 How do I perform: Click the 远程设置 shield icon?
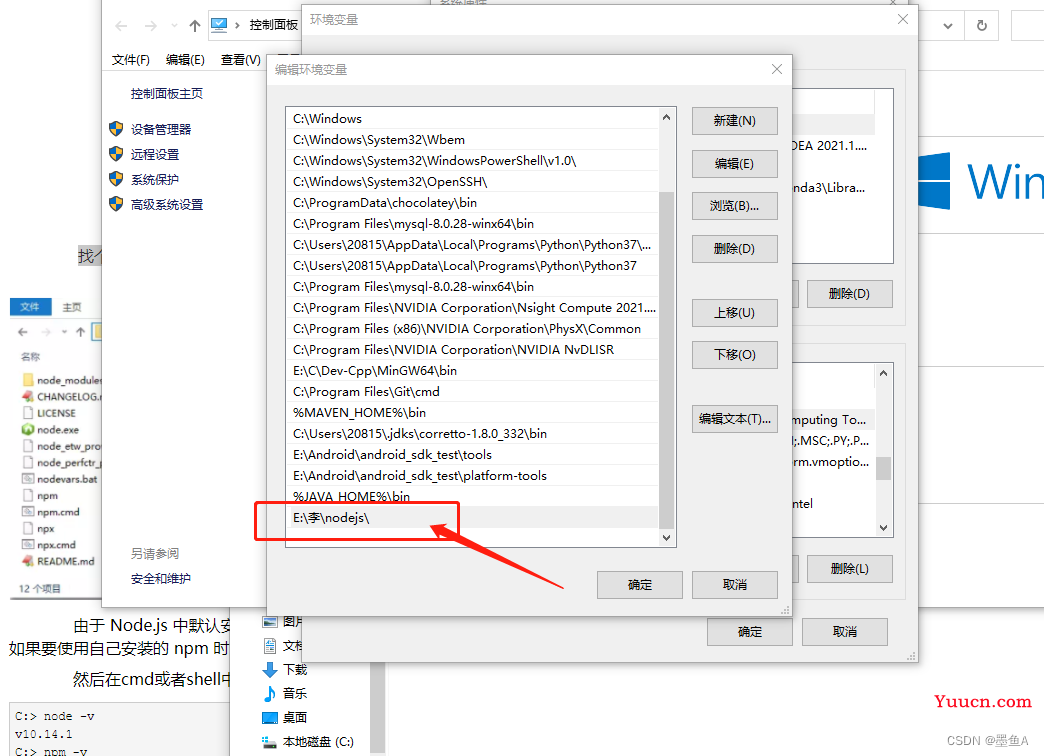tap(116, 154)
